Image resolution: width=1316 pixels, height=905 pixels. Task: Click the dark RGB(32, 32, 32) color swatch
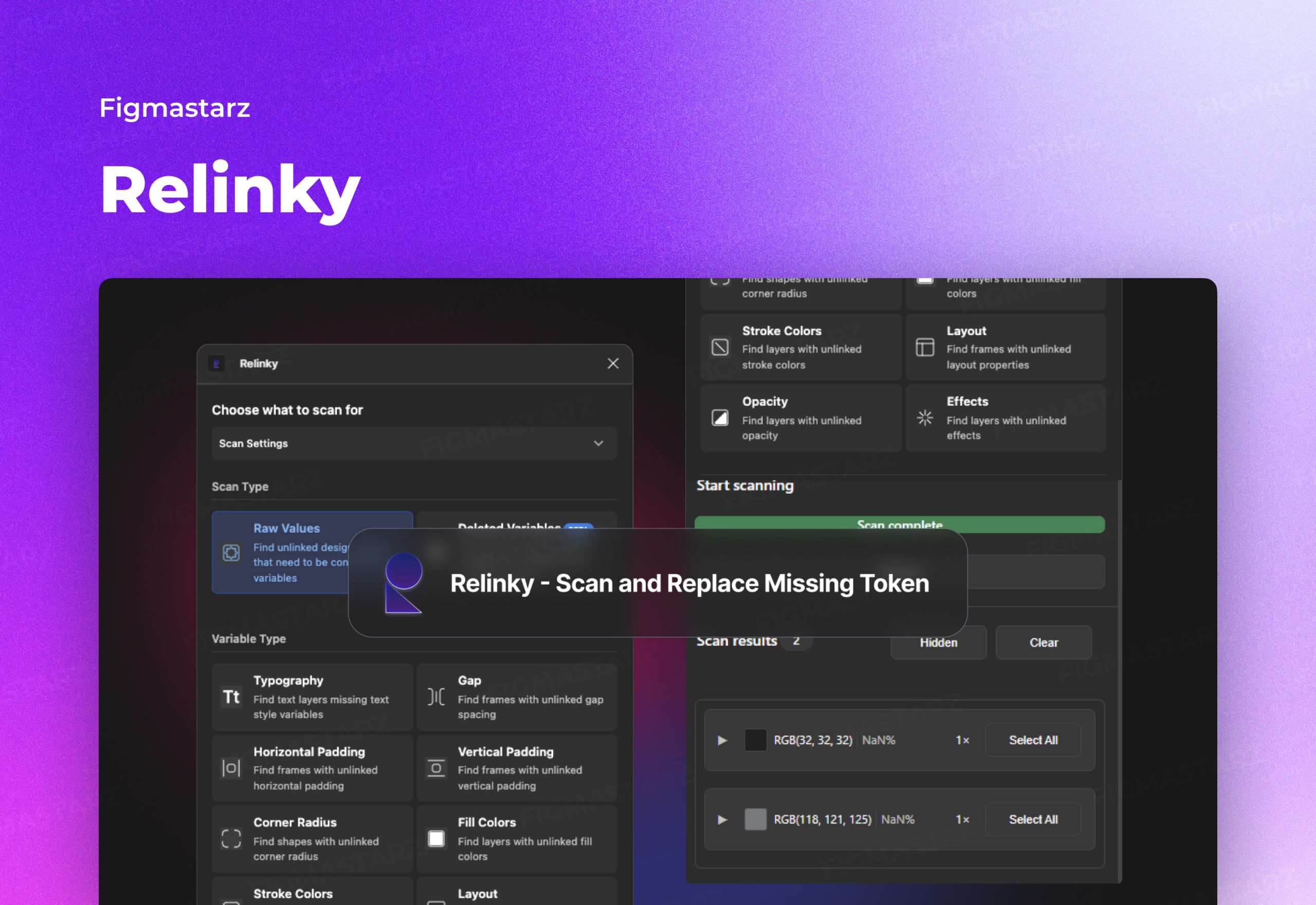[755, 740]
